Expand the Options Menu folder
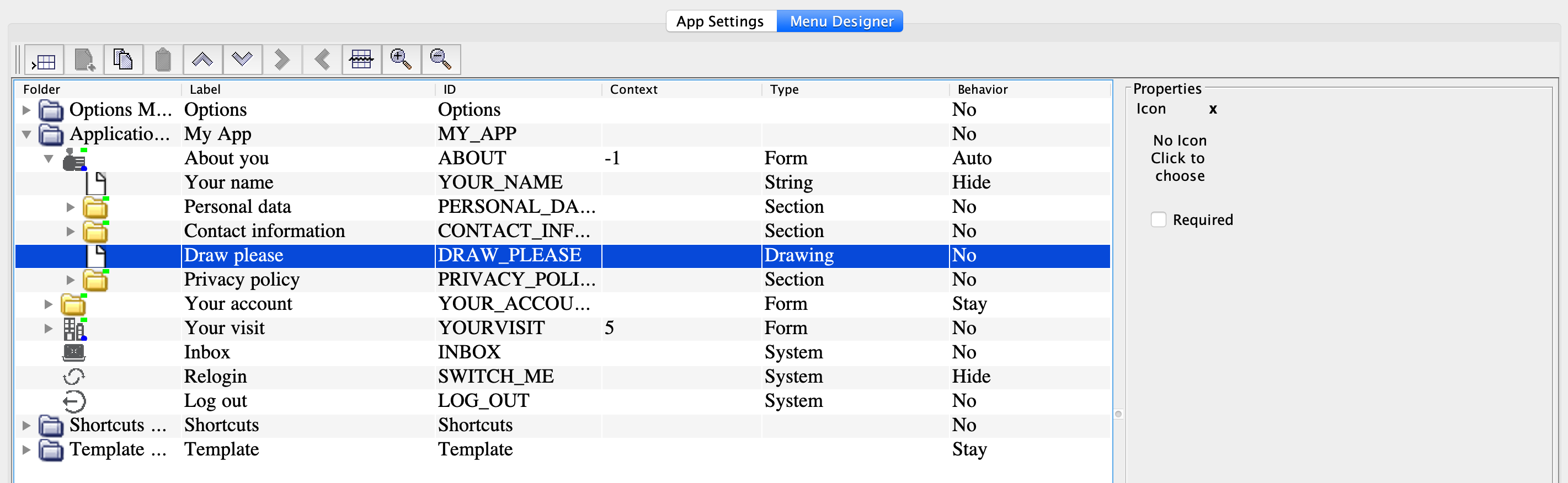This screenshot has width=1568, height=483. coord(26,110)
